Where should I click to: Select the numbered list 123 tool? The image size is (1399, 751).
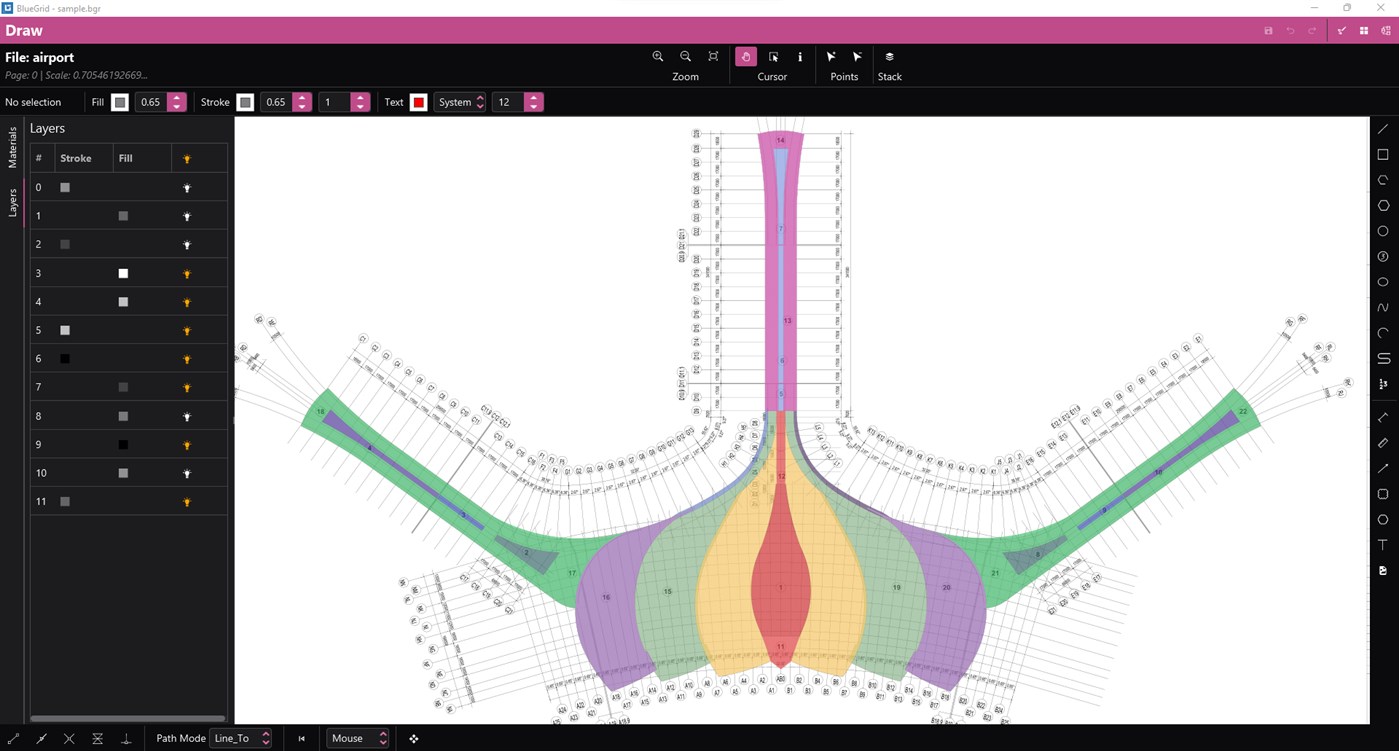[1383, 384]
